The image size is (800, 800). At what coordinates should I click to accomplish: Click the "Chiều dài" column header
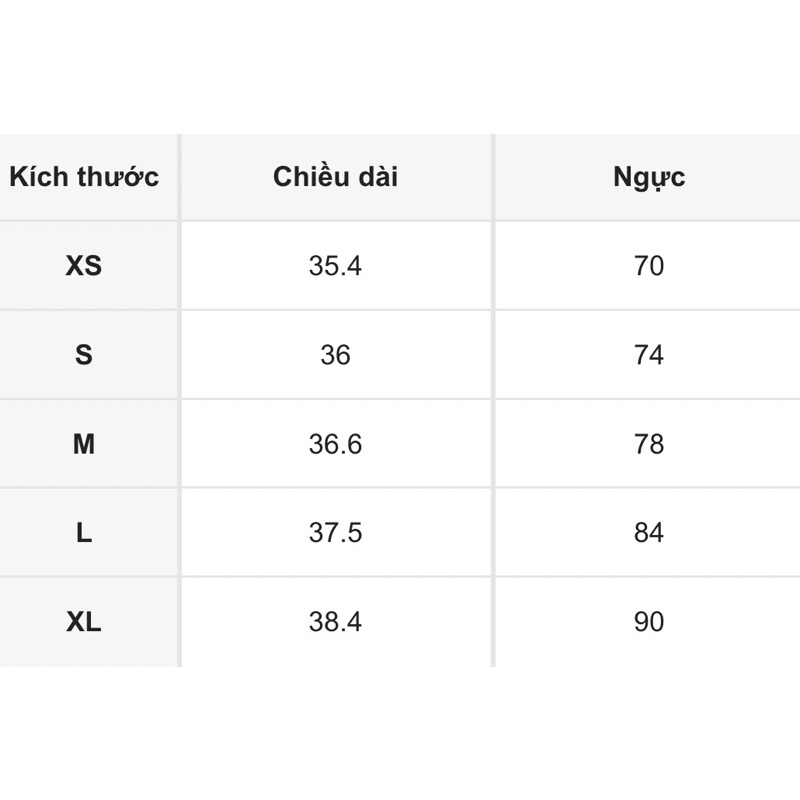(x=335, y=178)
